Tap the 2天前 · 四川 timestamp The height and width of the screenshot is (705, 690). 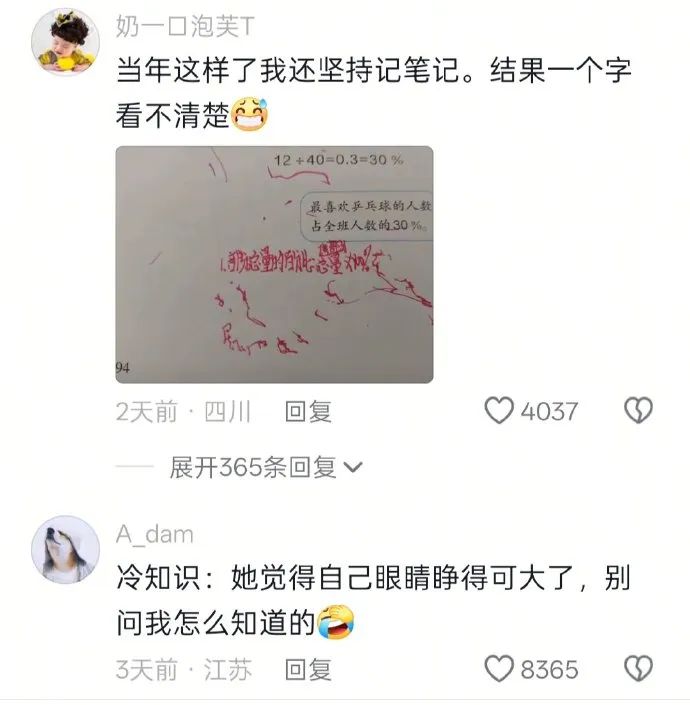pos(183,411)
